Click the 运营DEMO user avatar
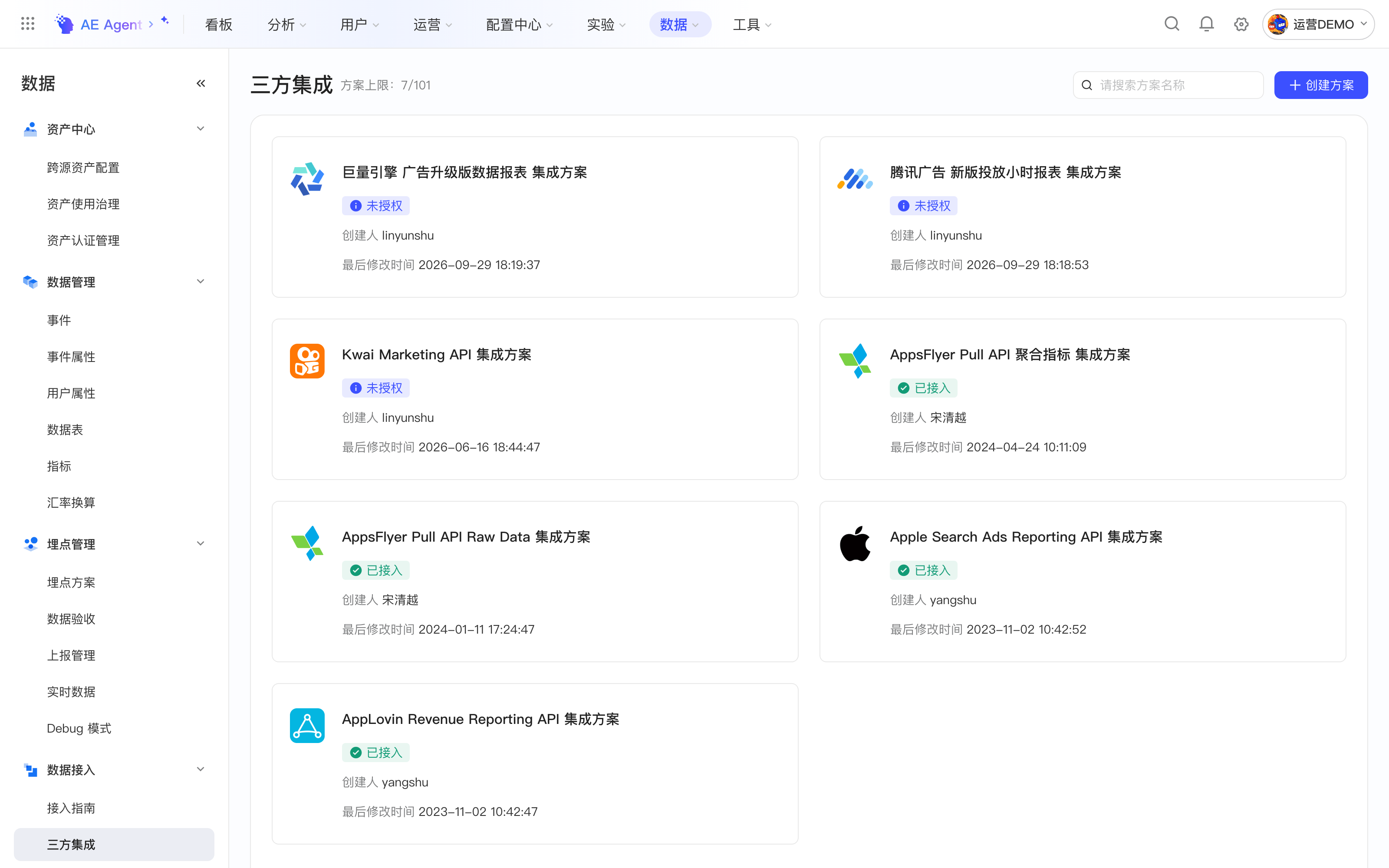The height and width of the screenshot is (868, 1389). 1277,24
